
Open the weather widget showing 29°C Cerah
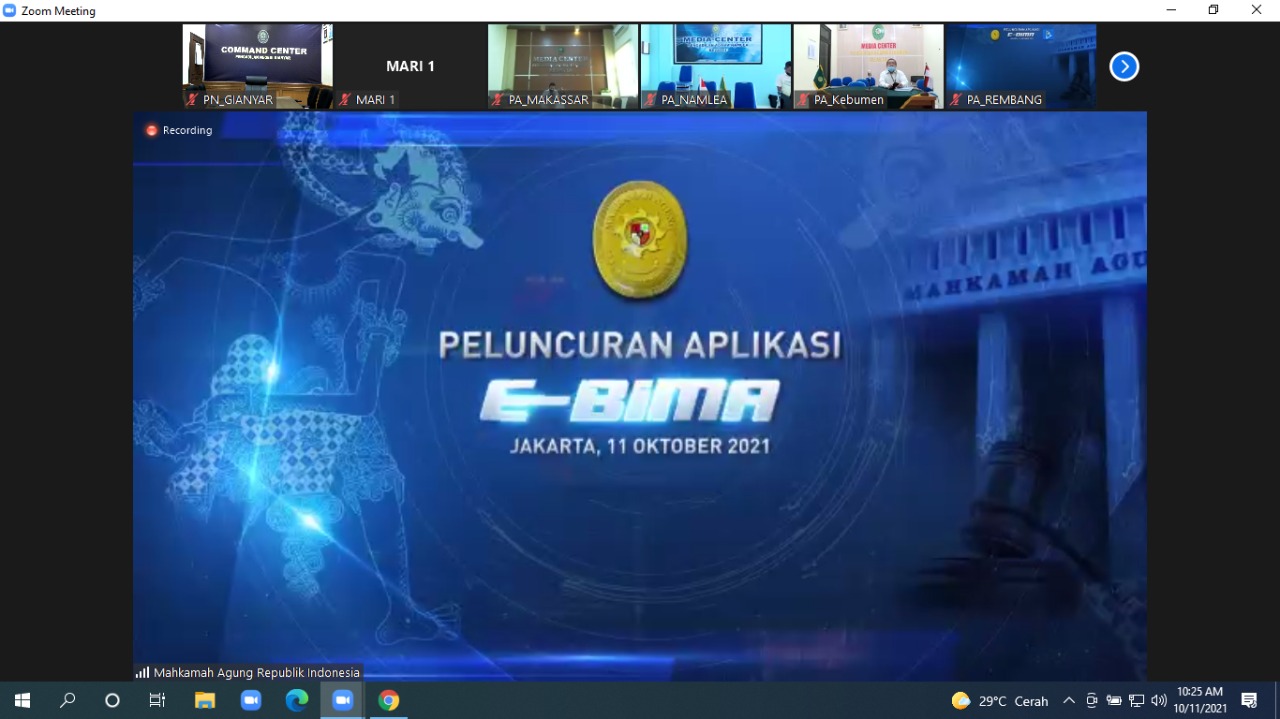click(1000, 701)
